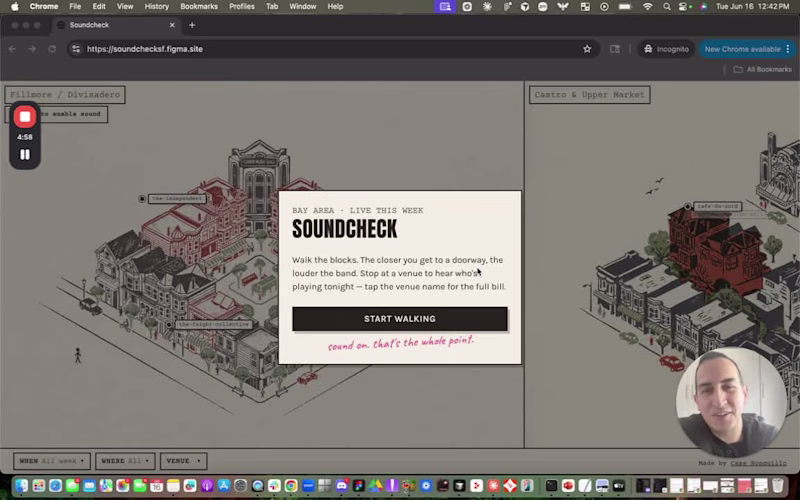Image resolution: width=800 pixels, height=500 pixels.
Task: Open Finder from the Dock
Action: point(21,486)
